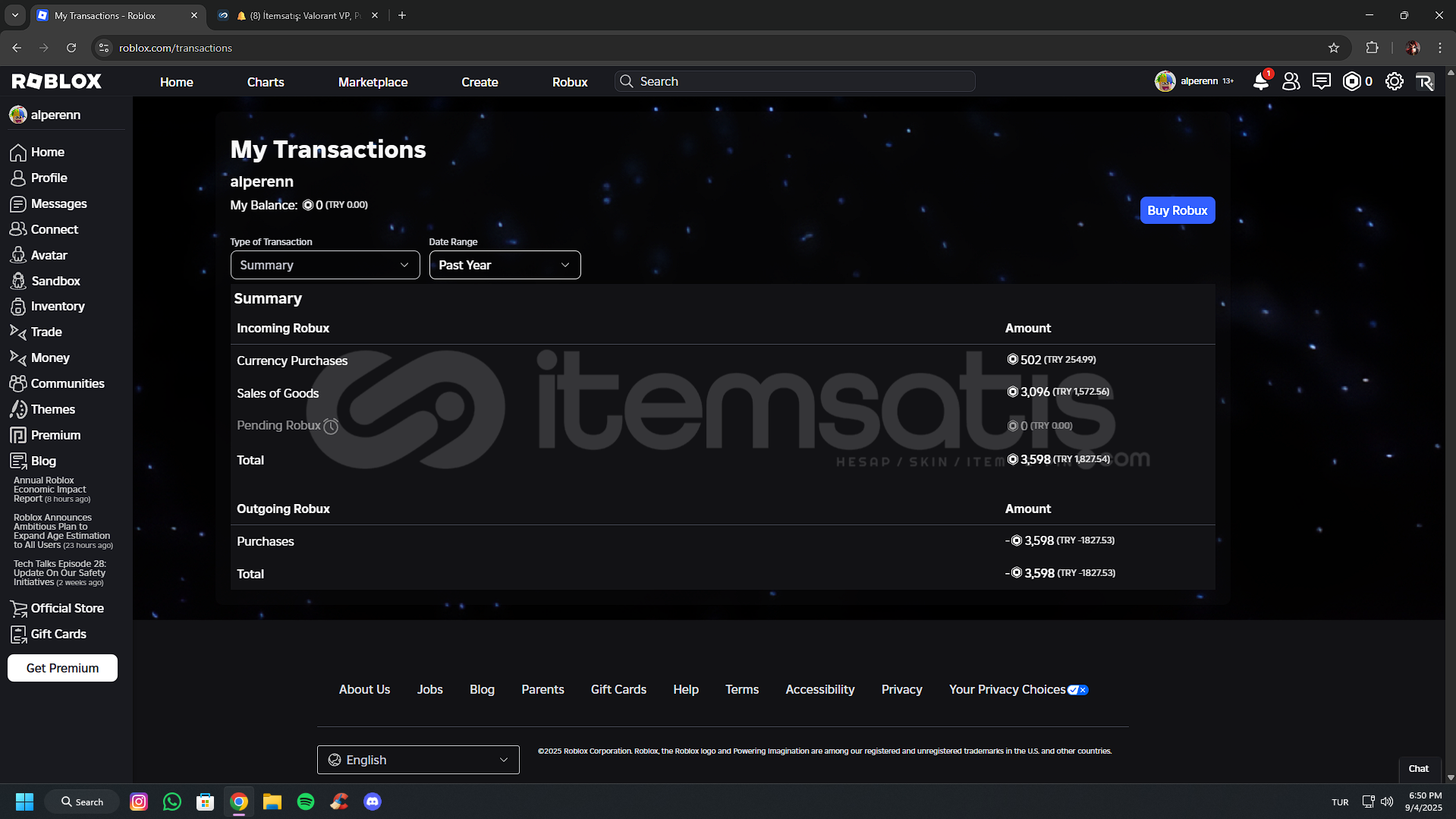This screenshot has height=819, width=1456.
Task: Open the Accessibility footer link
Action: point(819,689)
